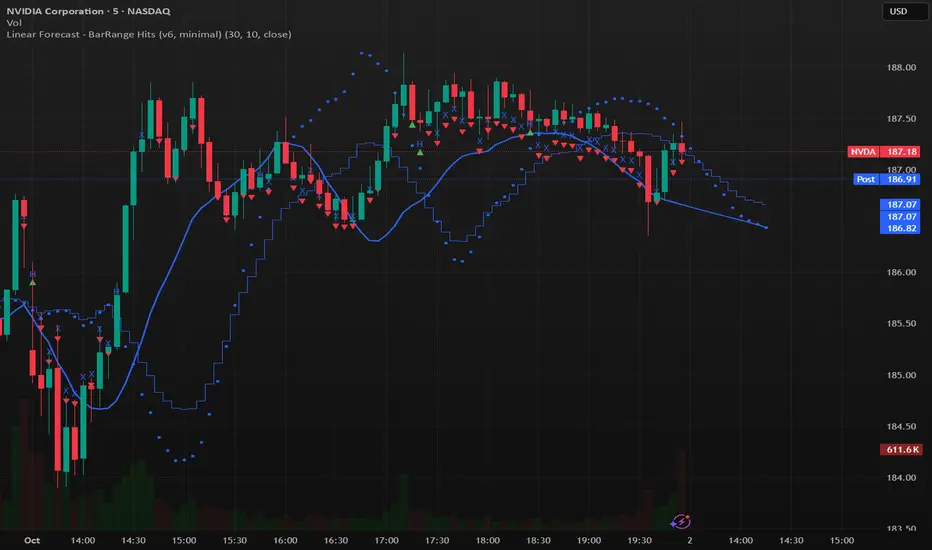This screenshot has height=550, width=932.
Task: Click the 184.00 price axis label
Action: coord(901,477)
